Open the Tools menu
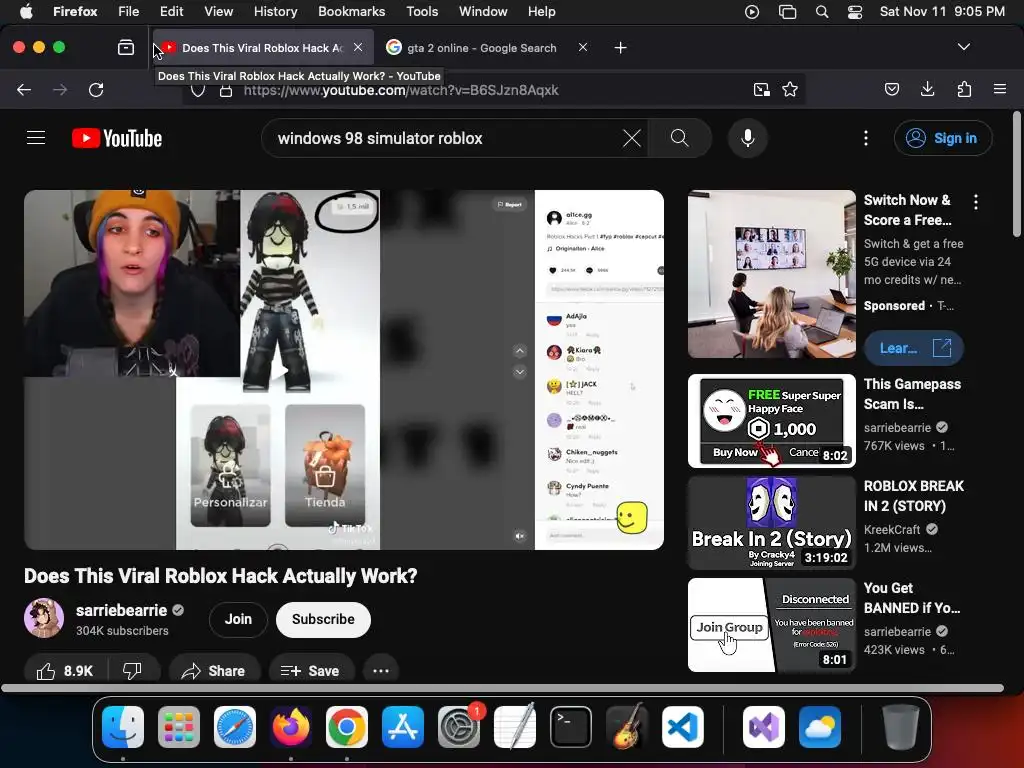This screenshot has width=1024, height=768. [422, 12]
